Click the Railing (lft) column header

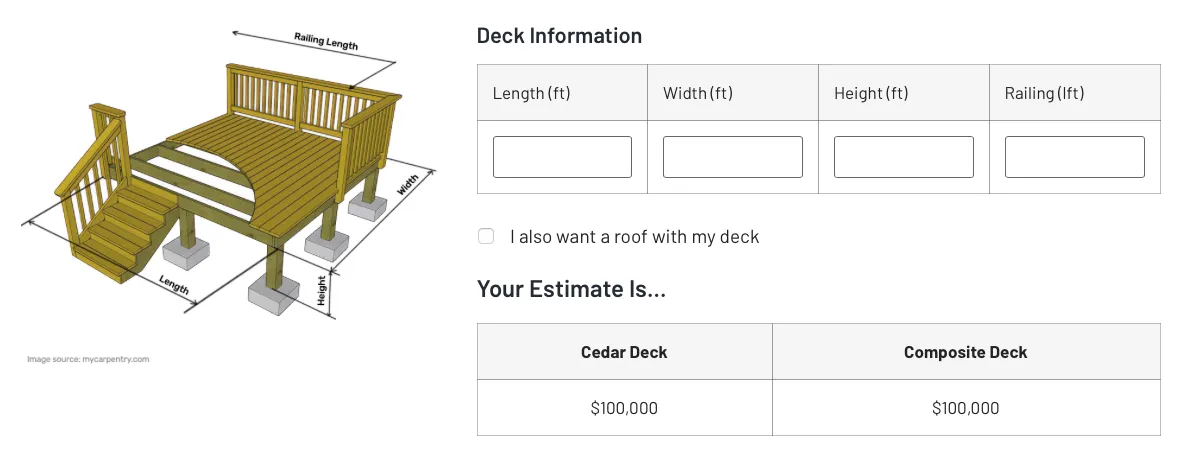pyautogui.click(x=1044, y=93)
